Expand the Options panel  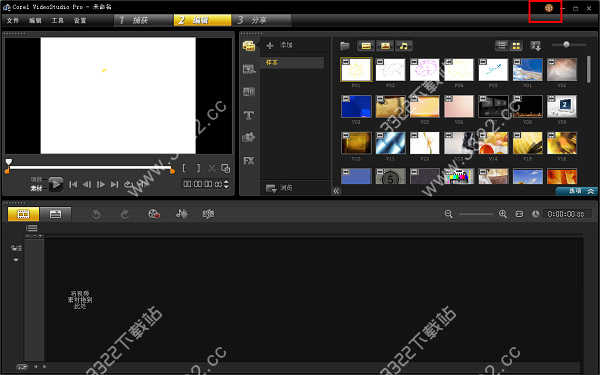point(578,191)
